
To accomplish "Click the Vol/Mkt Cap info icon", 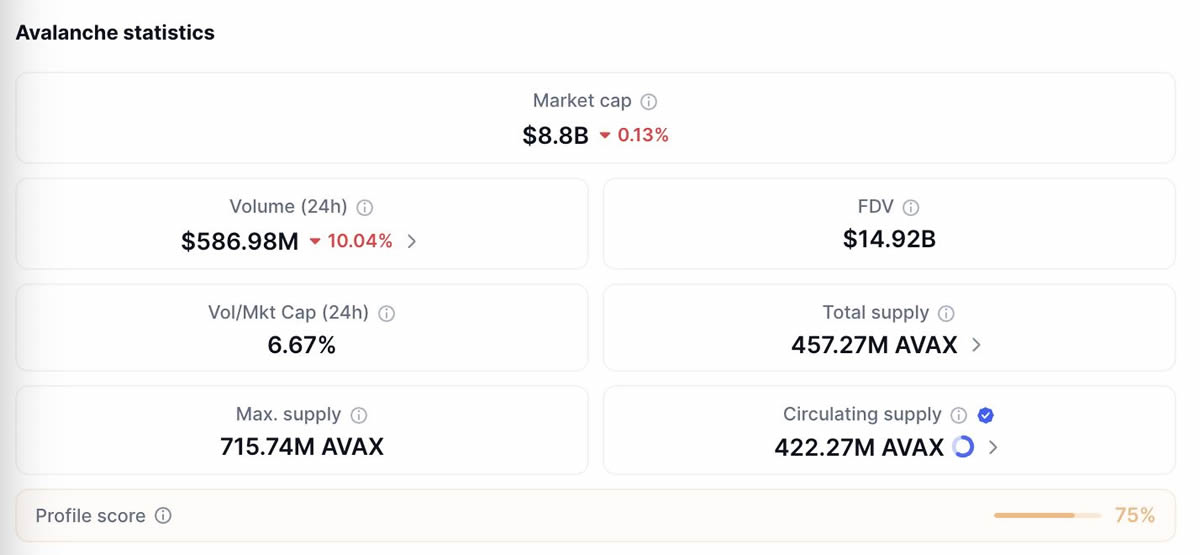I will click(387, 313).
